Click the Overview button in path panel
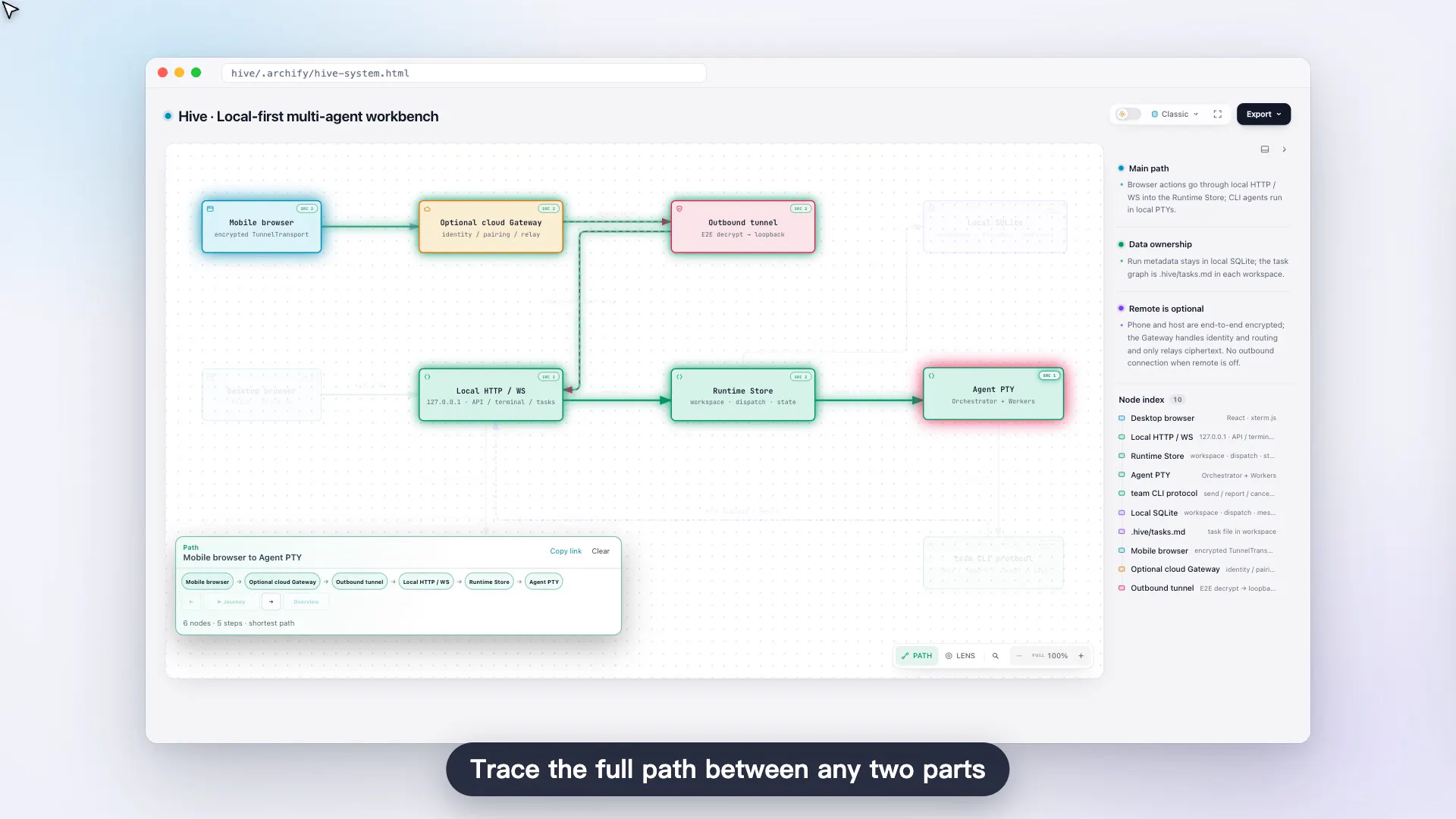1456x819 pixels. pyautogui.click(x=306, y=601)
